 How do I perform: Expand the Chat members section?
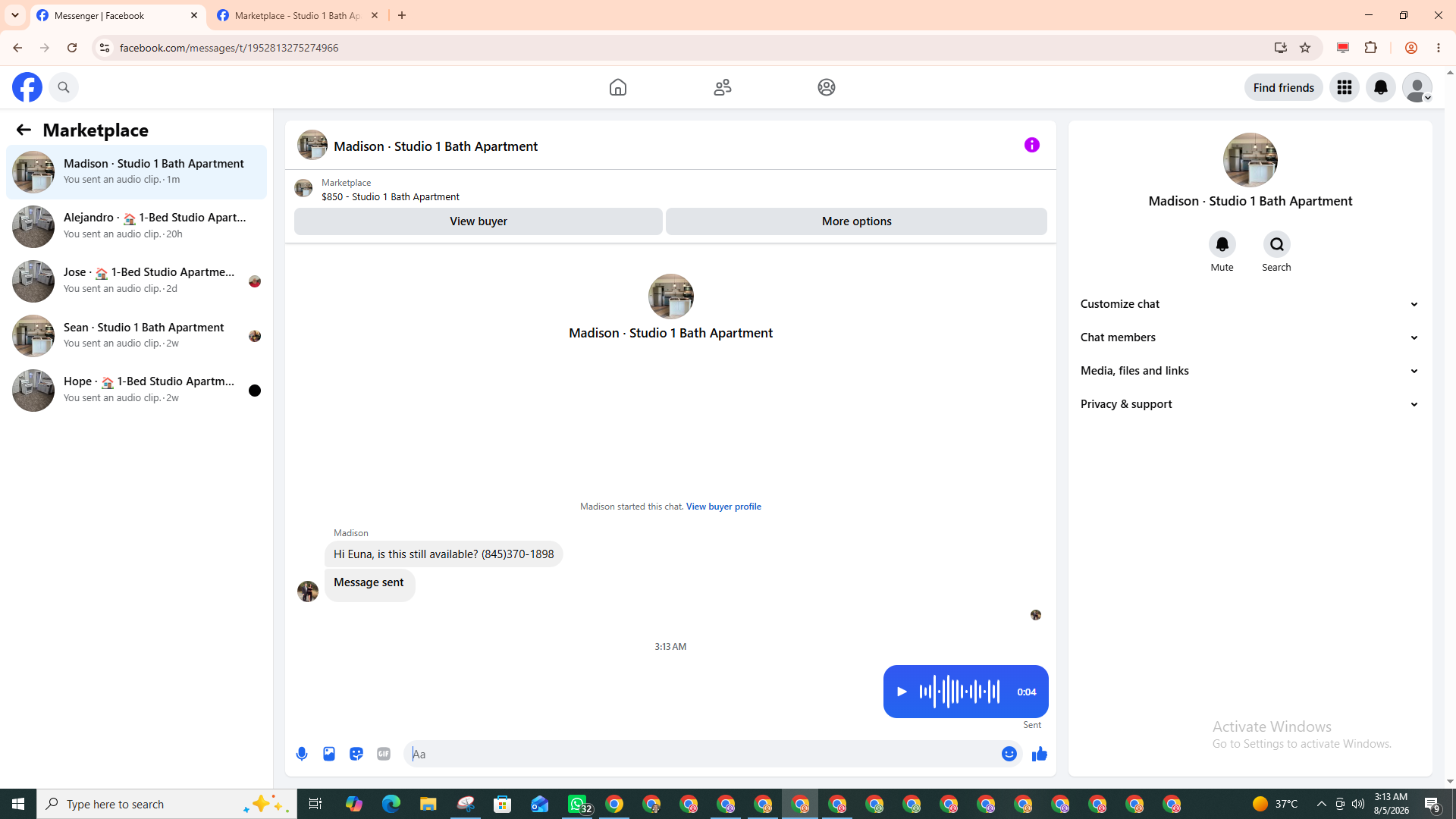point(1250,337)
